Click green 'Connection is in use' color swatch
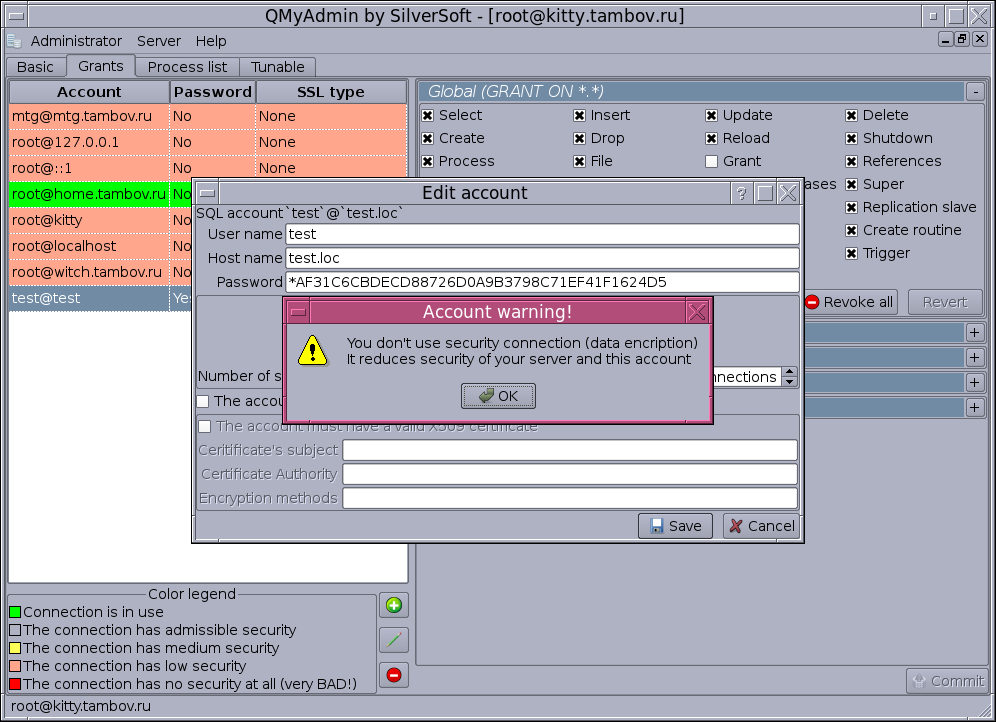The width and height of the screenshot is (996, 722). (15, 612)
